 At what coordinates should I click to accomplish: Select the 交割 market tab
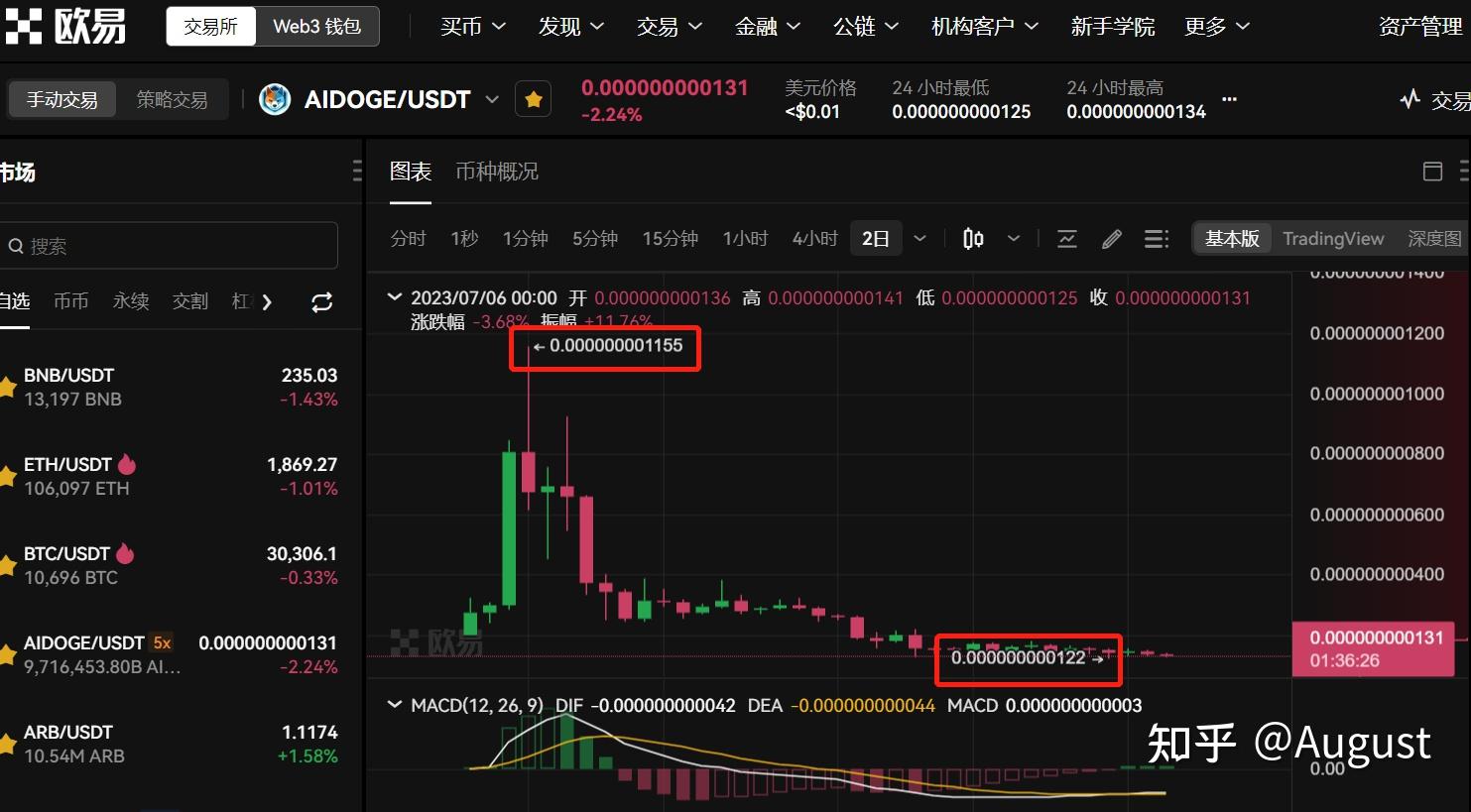(x=190, y=301)
